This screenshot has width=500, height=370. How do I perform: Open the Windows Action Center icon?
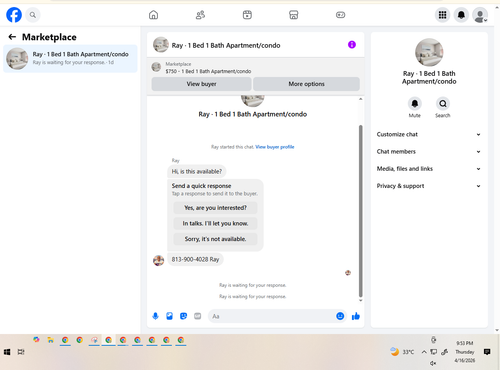point(487,352)
